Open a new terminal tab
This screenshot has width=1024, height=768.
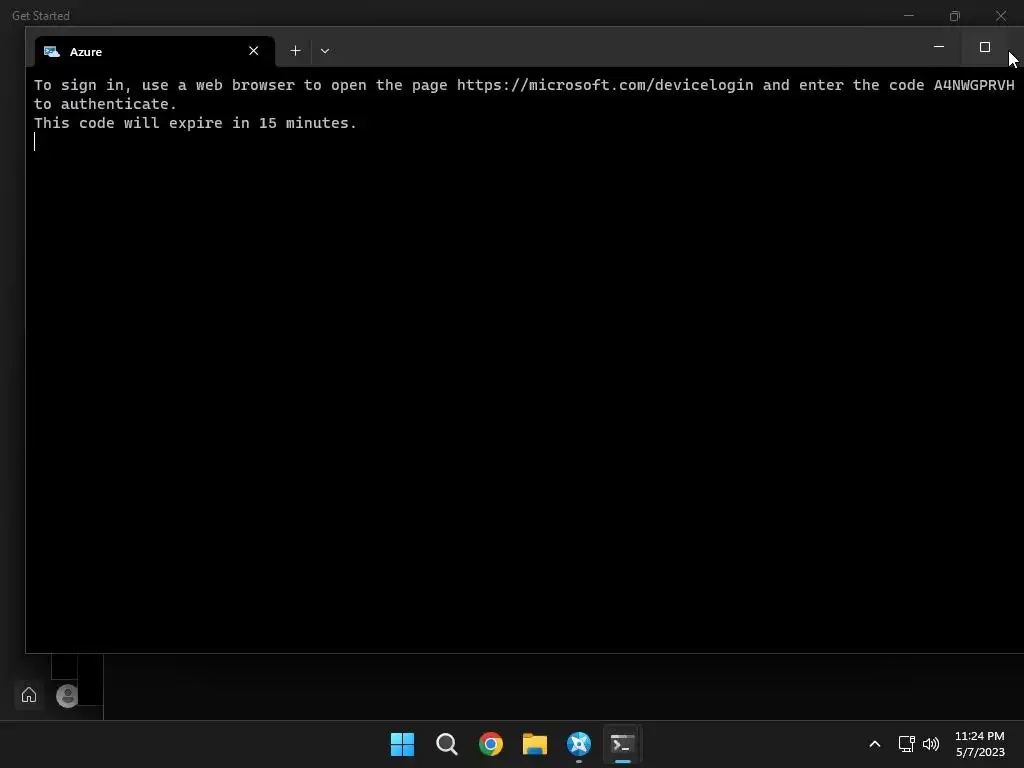[295, 51]
